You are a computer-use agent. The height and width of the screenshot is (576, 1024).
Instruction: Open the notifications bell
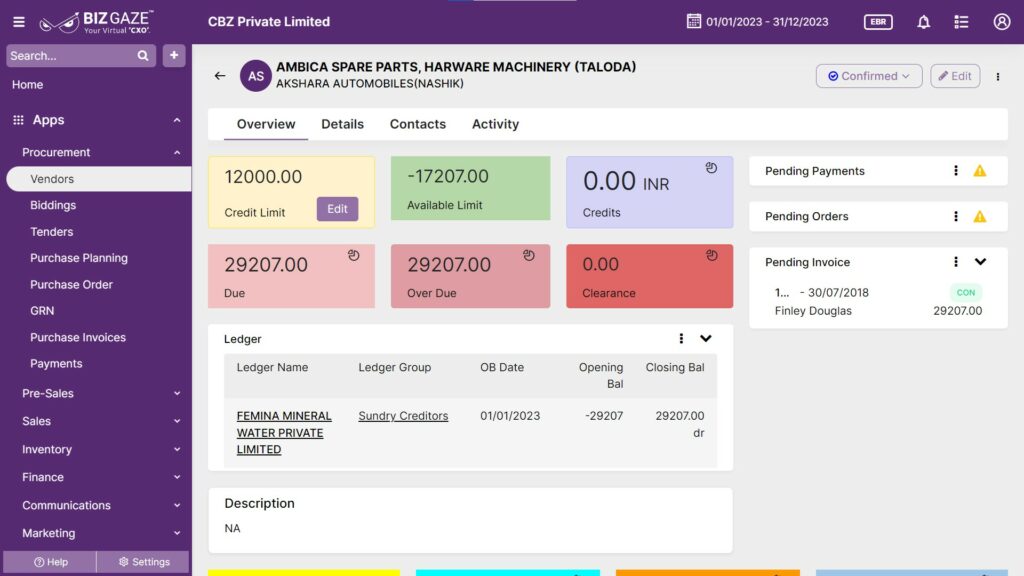[x=923, y=22]
